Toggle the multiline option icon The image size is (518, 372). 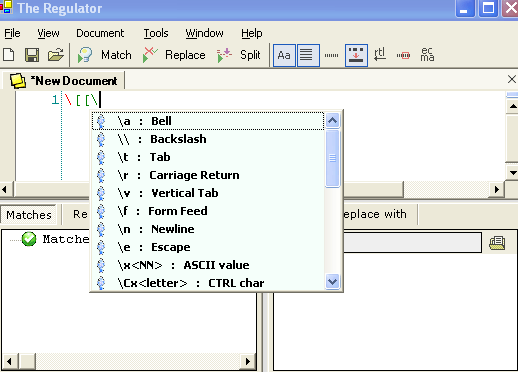coord(308,55)
